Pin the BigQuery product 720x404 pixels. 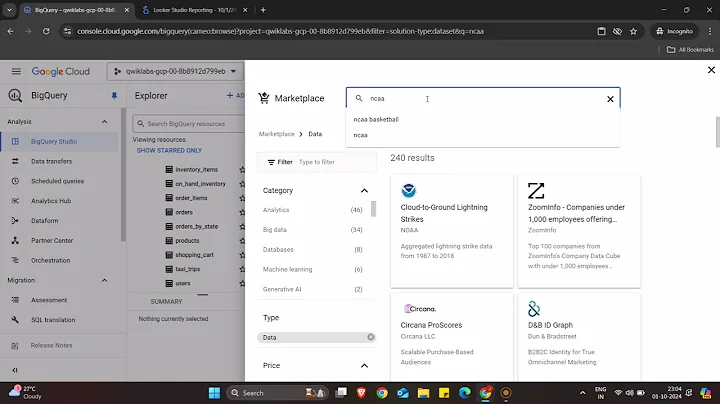(x=114, y=95)
